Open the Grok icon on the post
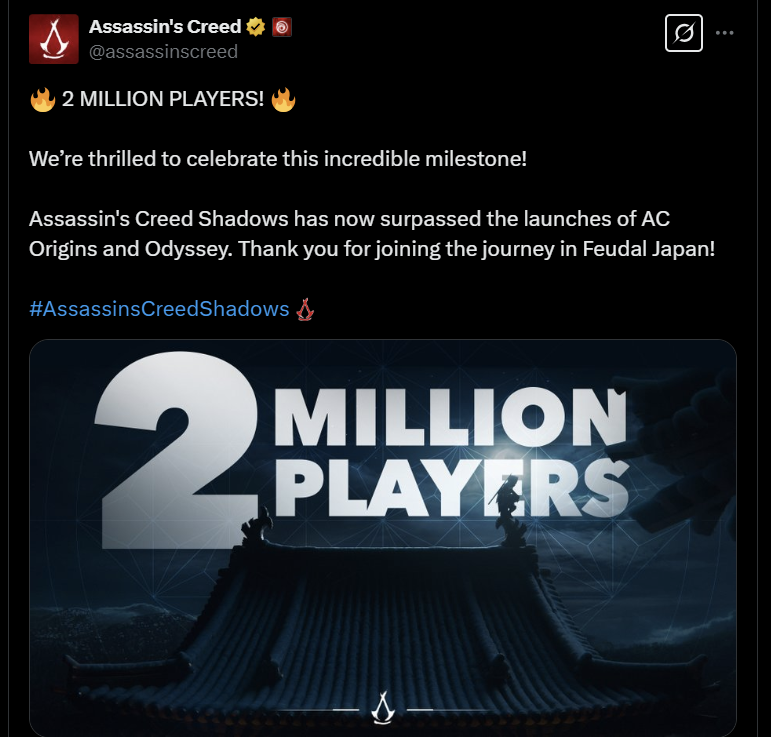The height and width of the screenshot is (737, 771). 683,33
